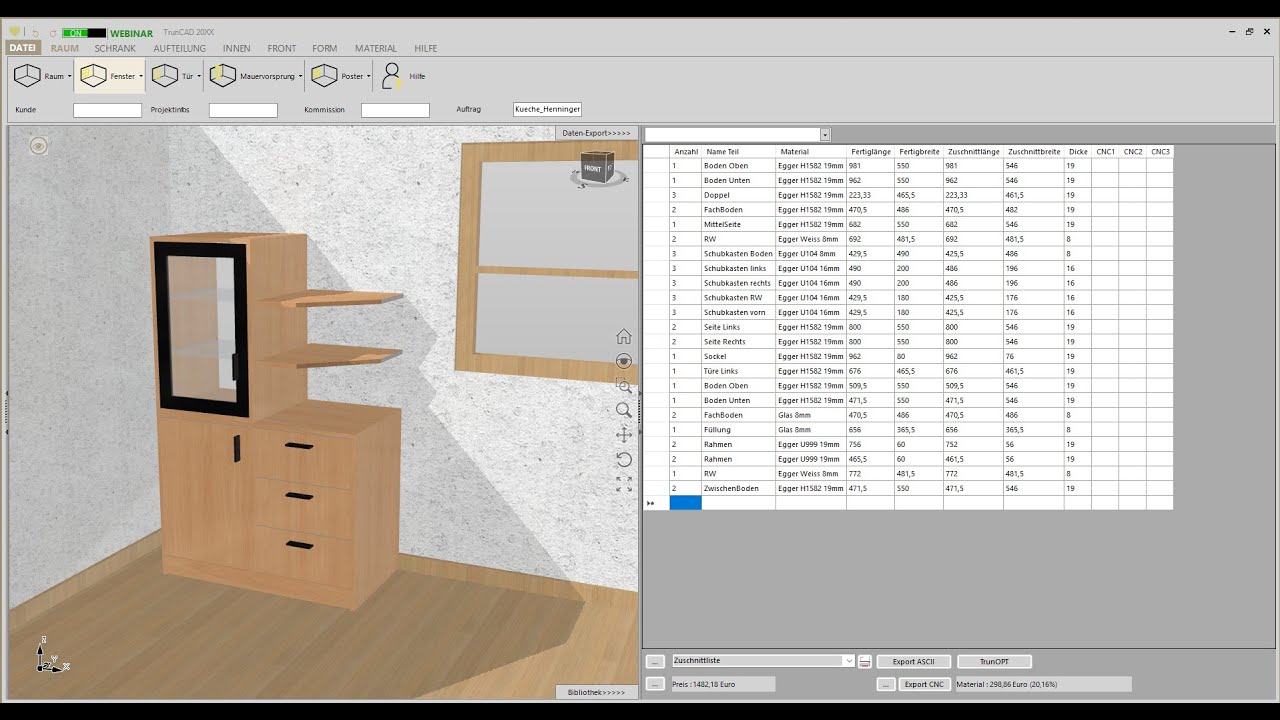Switch to the INNEN tab
Screen dimensions: 1280x720
pos(237,48)
